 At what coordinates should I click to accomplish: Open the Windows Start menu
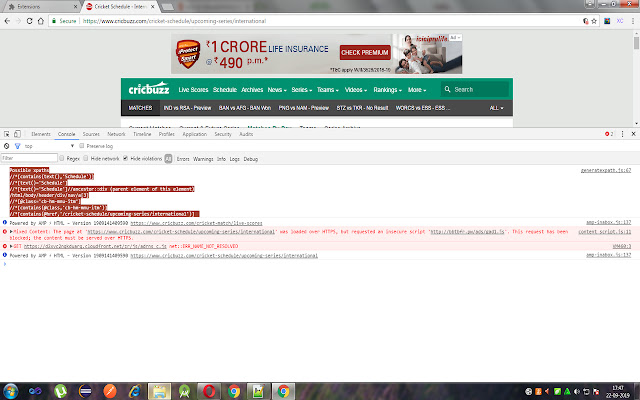pos(11,391)
